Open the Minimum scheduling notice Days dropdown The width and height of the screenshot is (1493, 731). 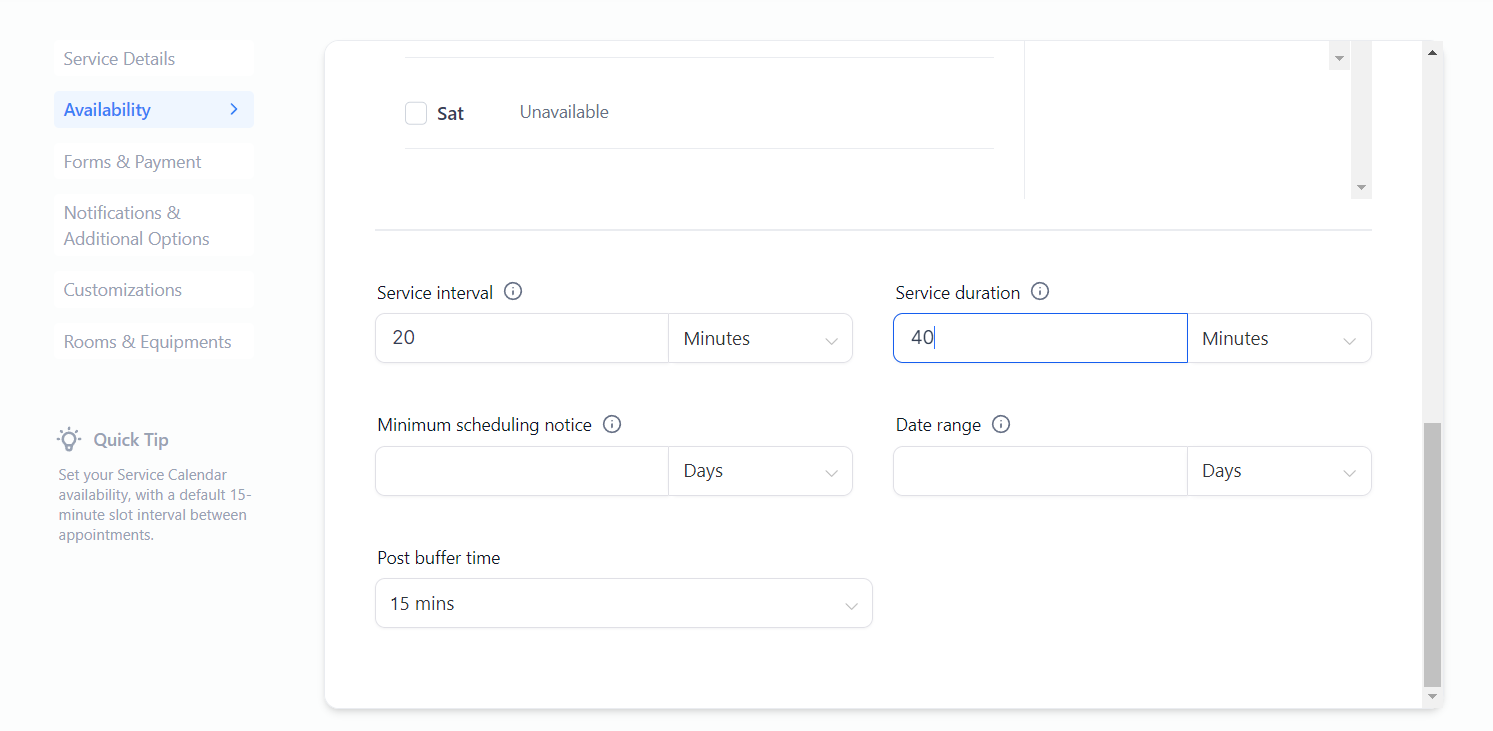[x=760, y=471]
